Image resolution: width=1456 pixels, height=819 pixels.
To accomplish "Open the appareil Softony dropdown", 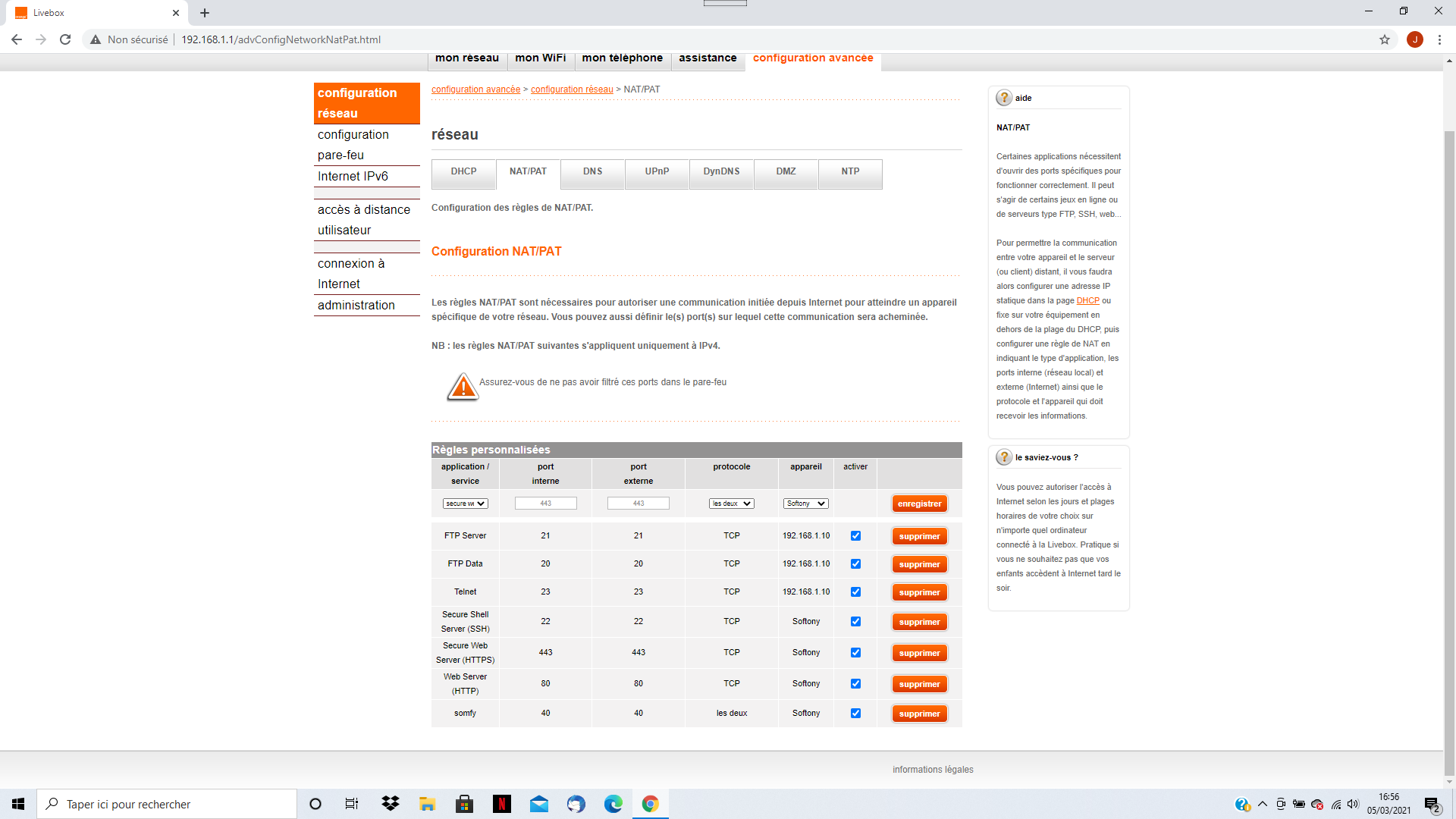I will (805, 504).
